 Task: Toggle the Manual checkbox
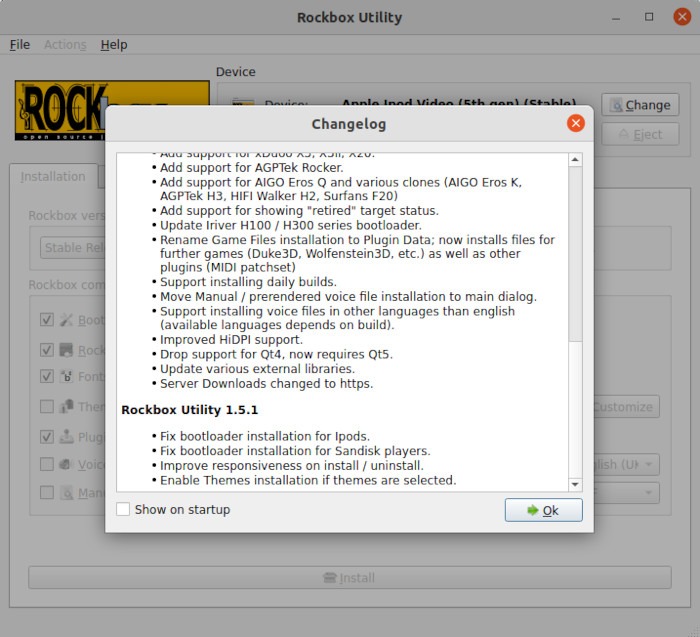click(47, 492)
